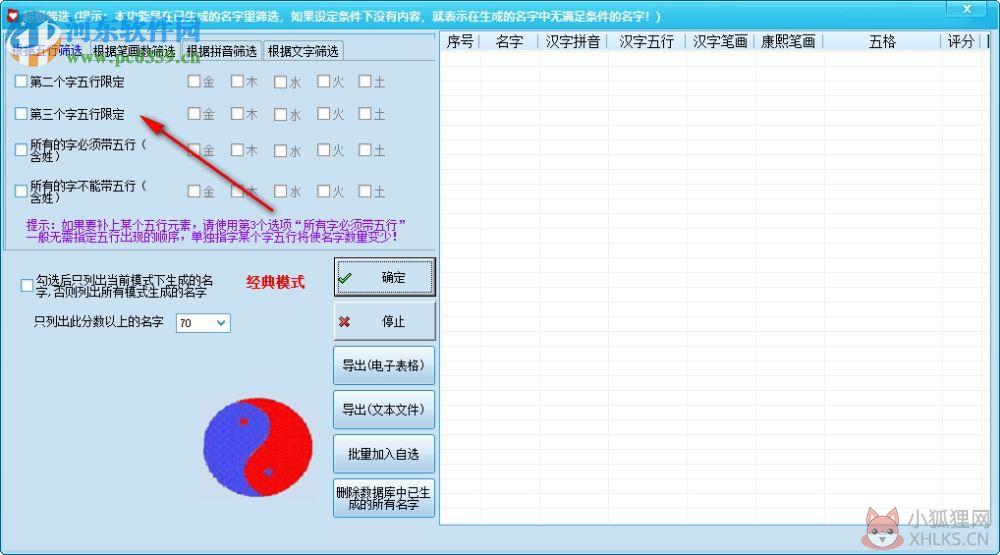Click the 确定 confirm button
The width and height of the screenshot is (1000, 555).
[x=385, y=278]
